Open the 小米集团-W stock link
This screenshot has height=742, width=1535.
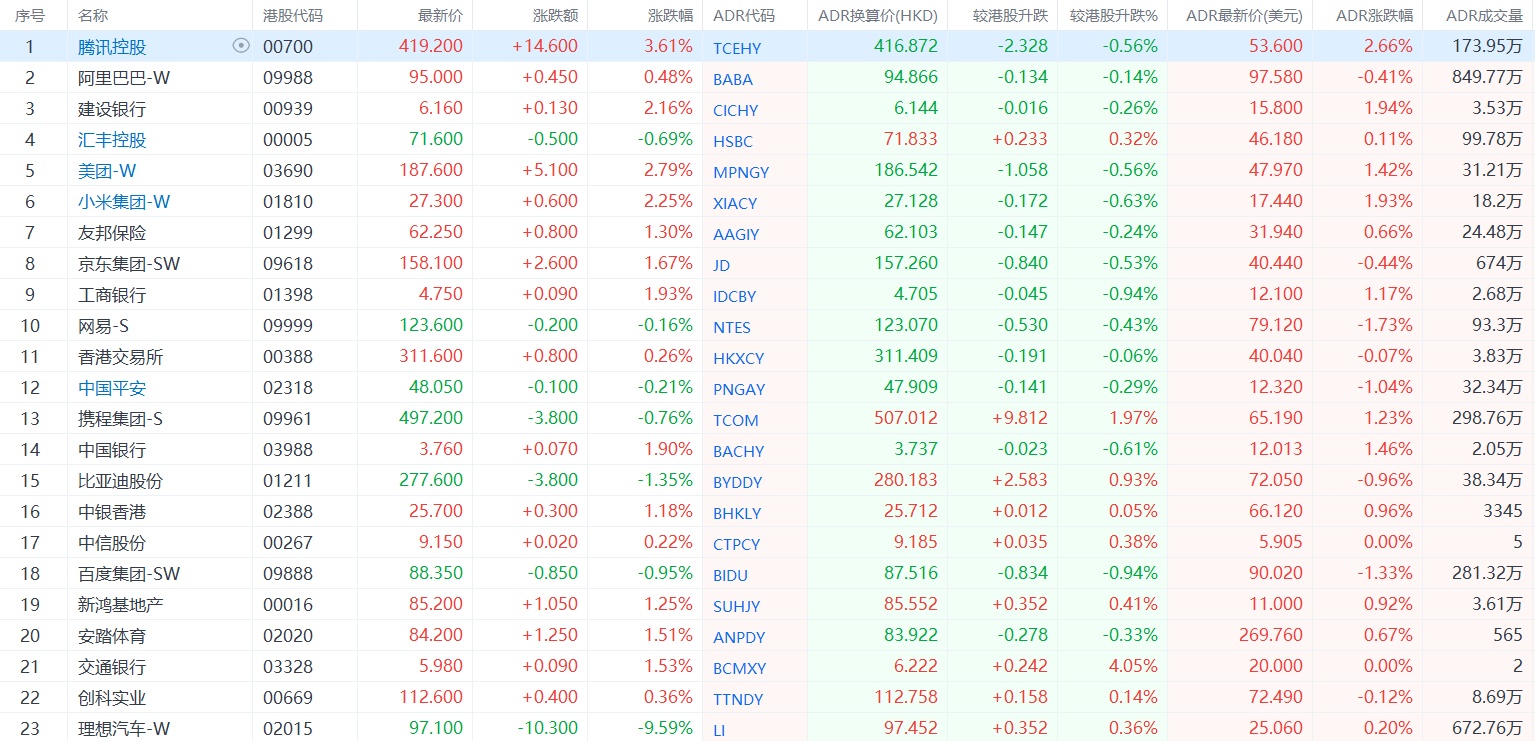click(124, 202)
